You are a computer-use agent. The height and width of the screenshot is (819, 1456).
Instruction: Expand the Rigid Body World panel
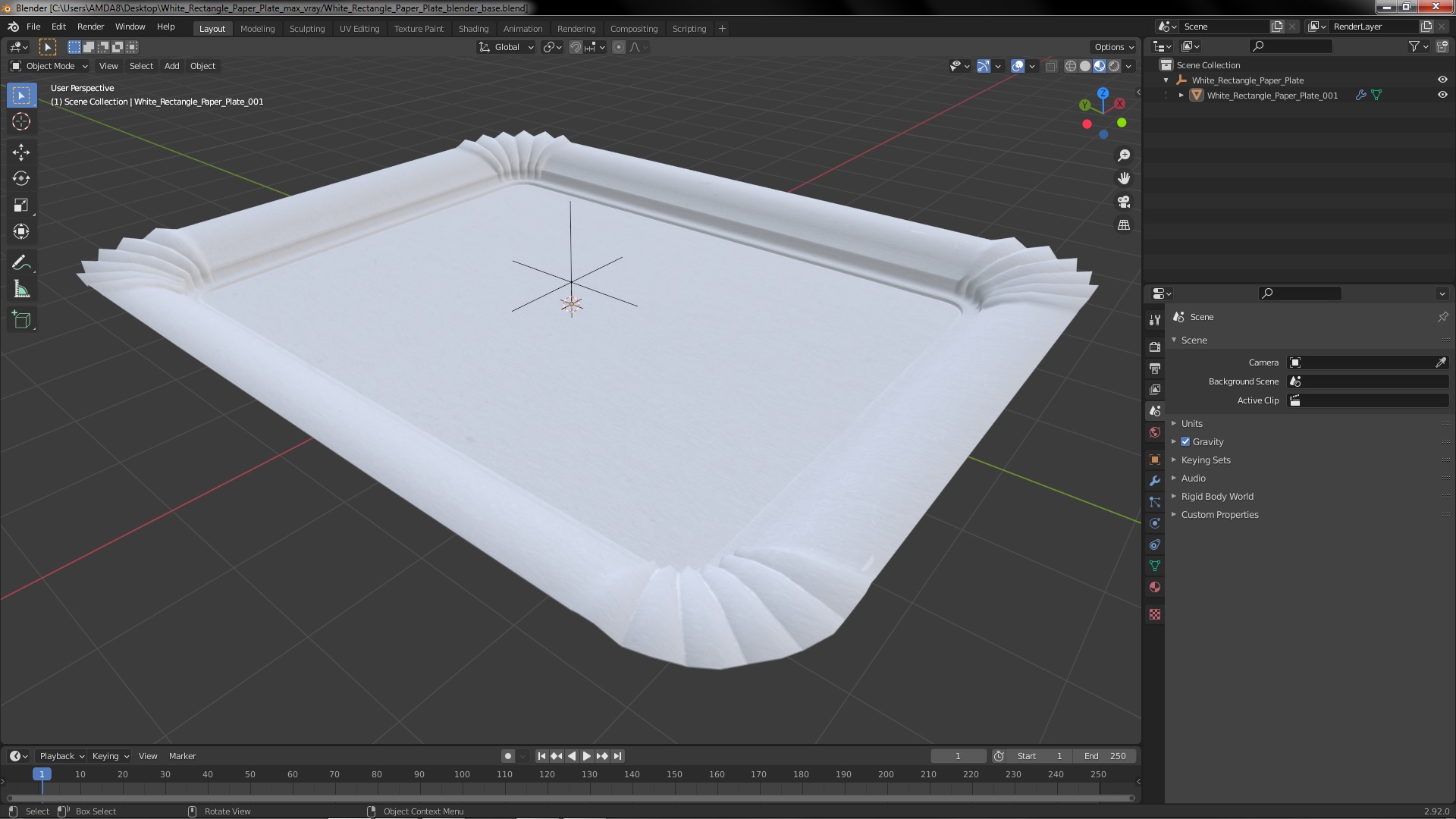1216,496
